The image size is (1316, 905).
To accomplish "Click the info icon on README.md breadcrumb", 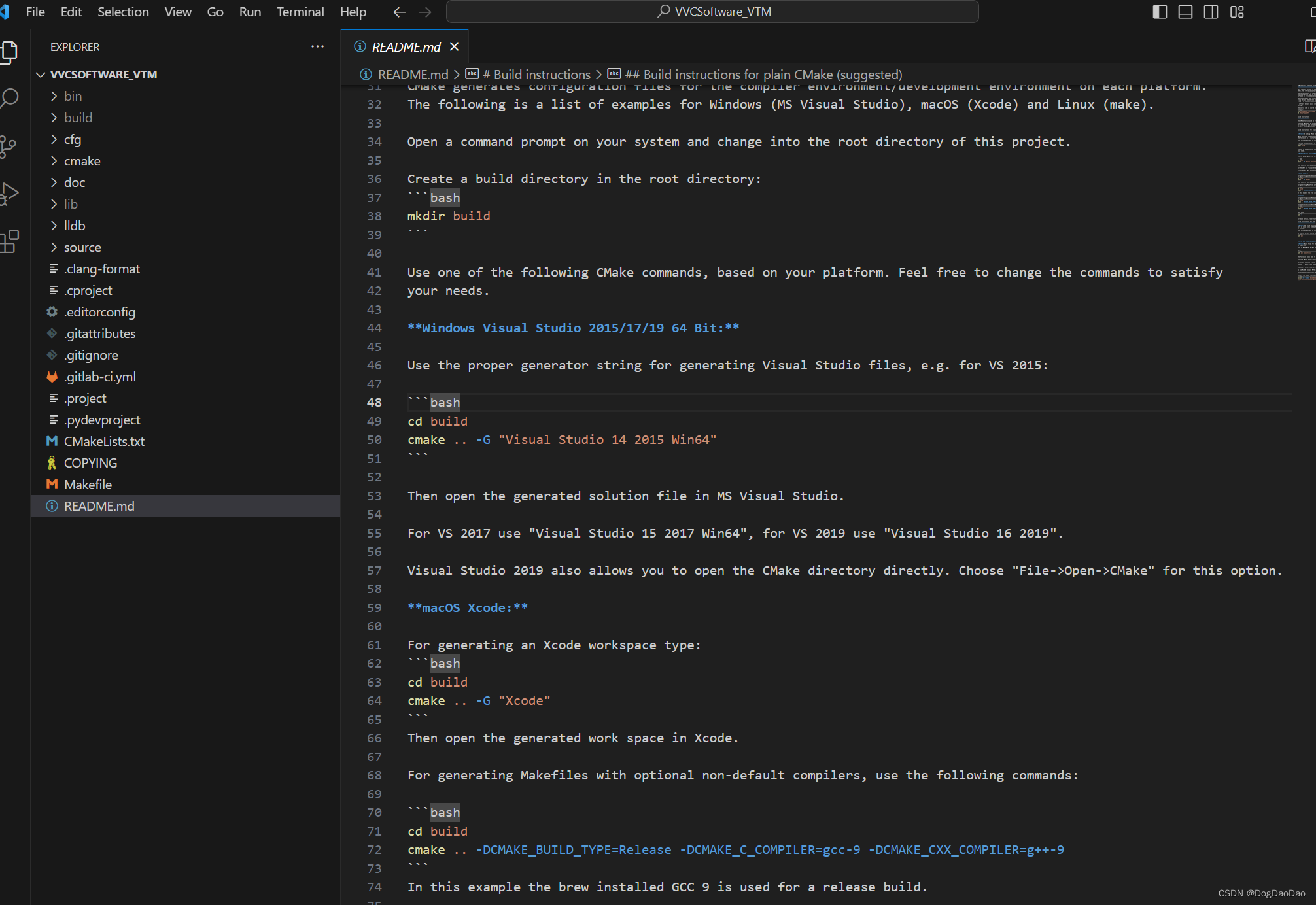I will (x=364, y=74).
